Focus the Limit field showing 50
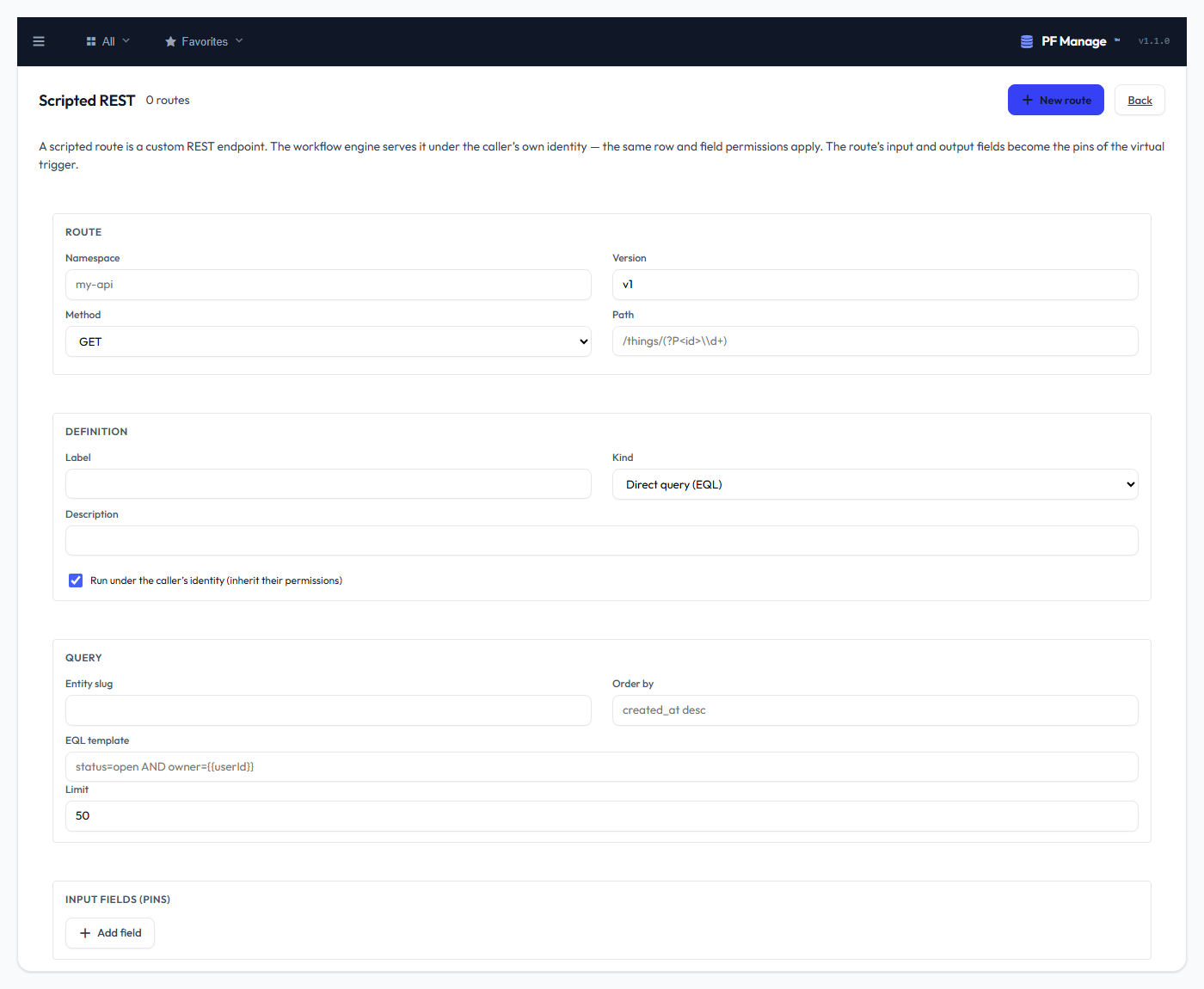Image resolution: width=1204 pixels, height=989 pixels. tap(602, 816)
